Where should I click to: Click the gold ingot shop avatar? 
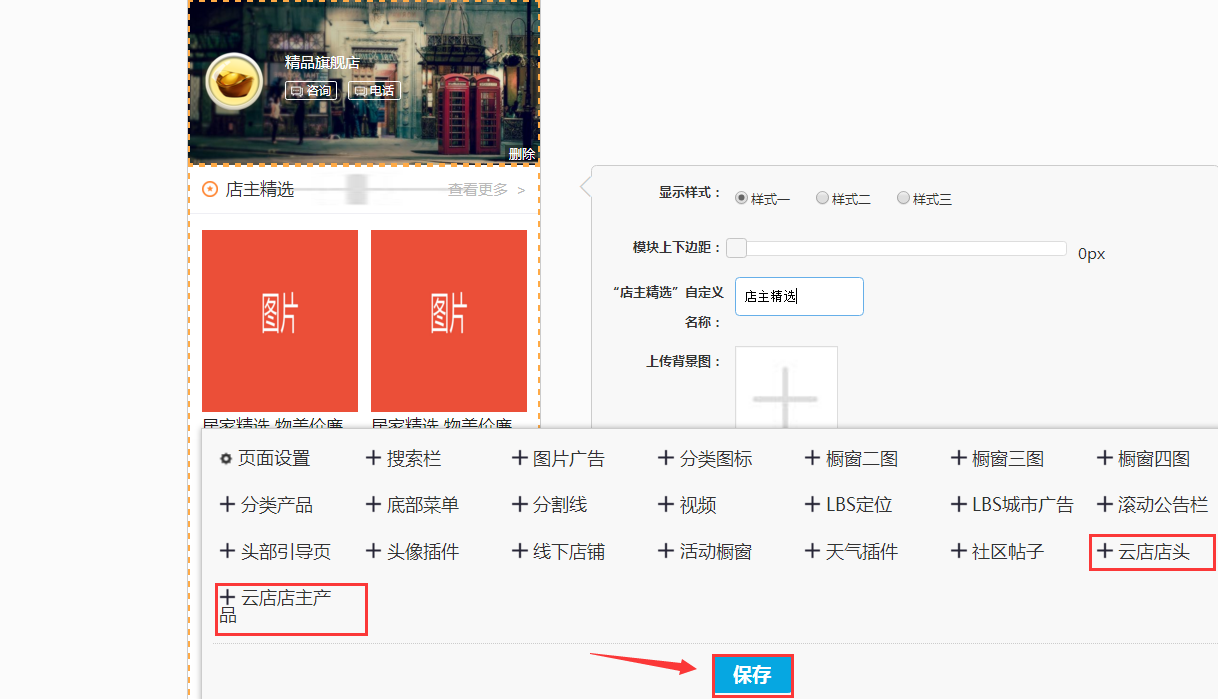click(x=234, y=82)
